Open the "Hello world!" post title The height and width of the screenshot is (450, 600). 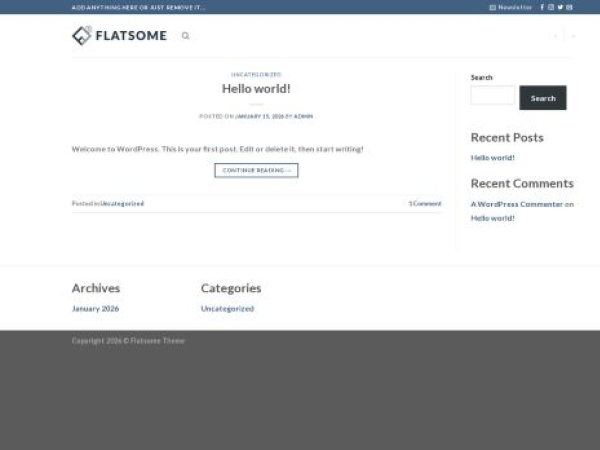point(256,89)
